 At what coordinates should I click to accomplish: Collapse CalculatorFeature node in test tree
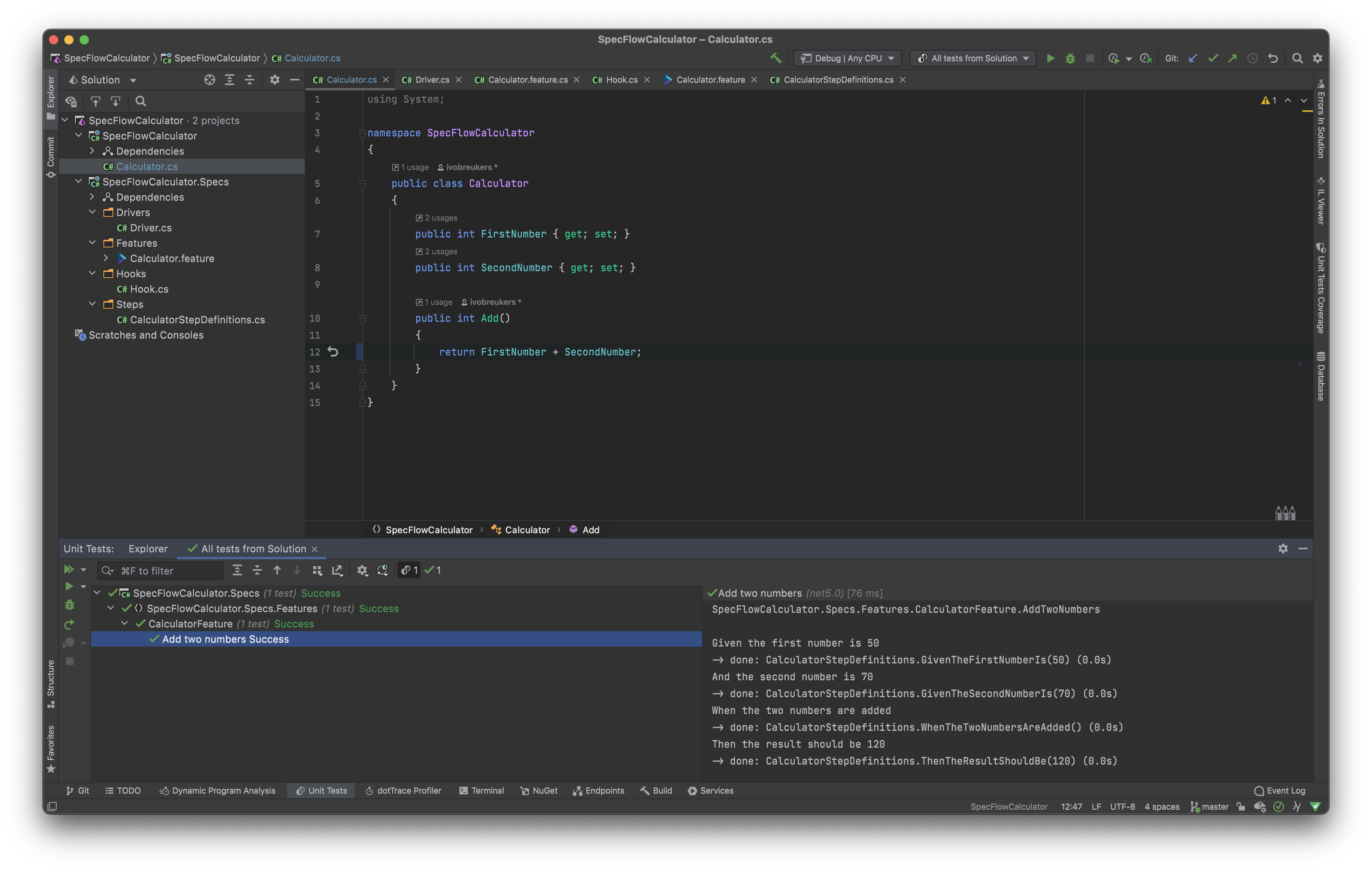point(125,624)
